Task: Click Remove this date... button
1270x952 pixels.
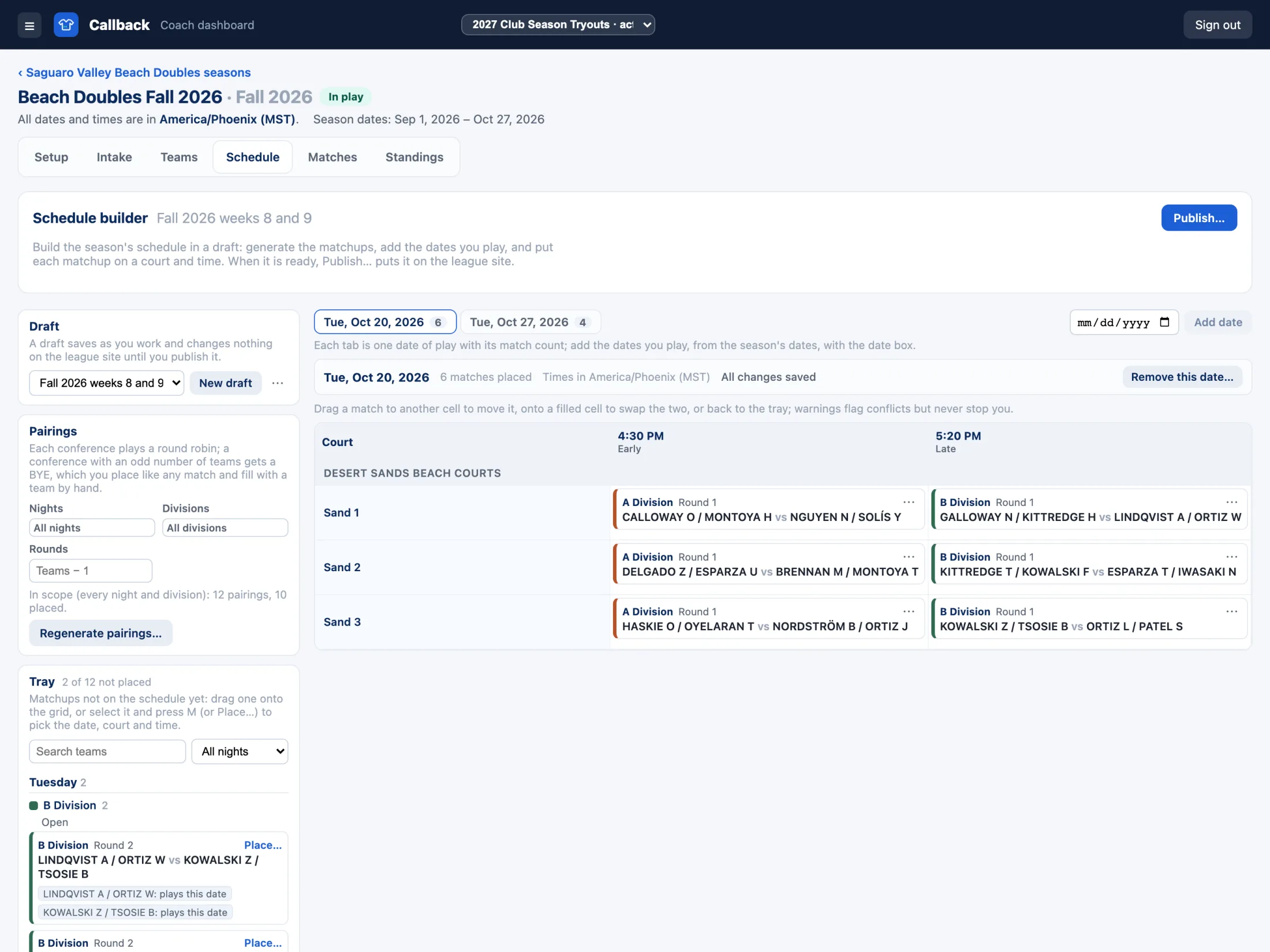Action: click(1182, 377)
